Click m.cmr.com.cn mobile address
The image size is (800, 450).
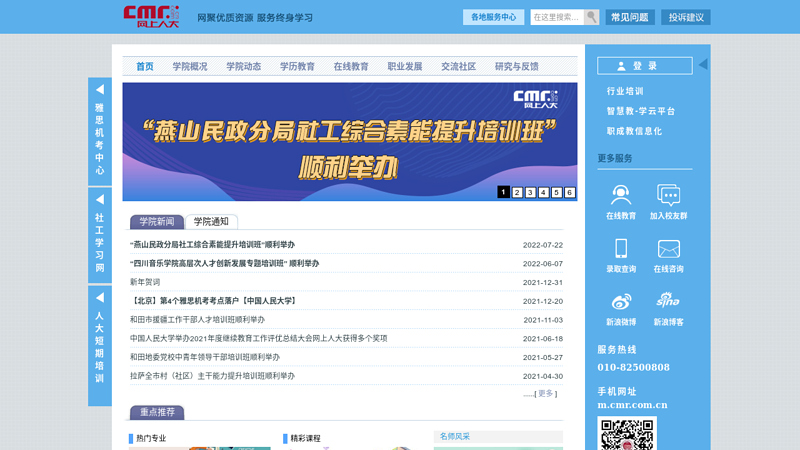pos(633,405)
